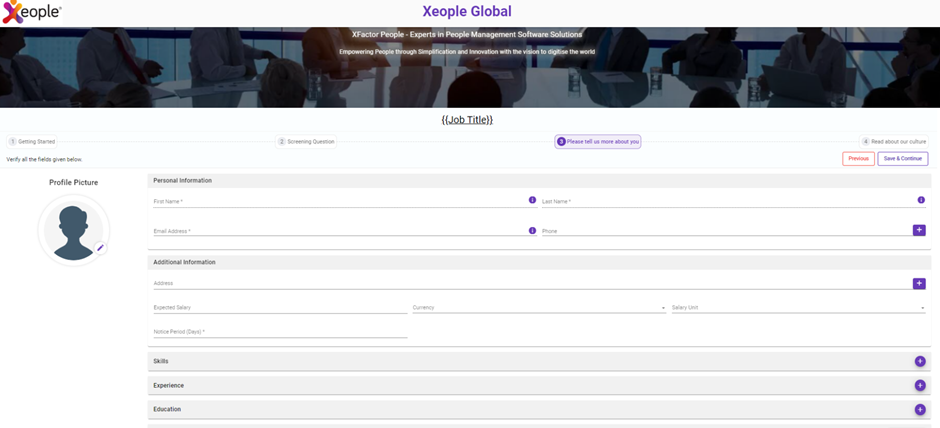Go to step 4 Read about our culture
Image resolution: width=940 pixels, height=428 pixels.
point(894,142)
